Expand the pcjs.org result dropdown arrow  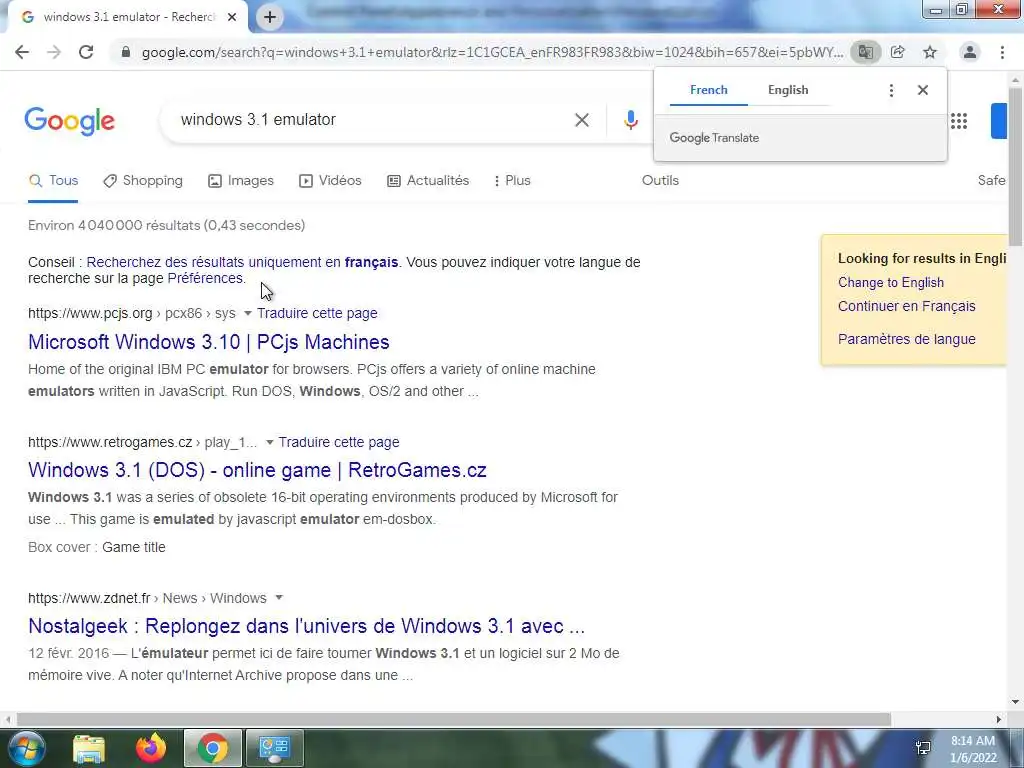point(248,313)
